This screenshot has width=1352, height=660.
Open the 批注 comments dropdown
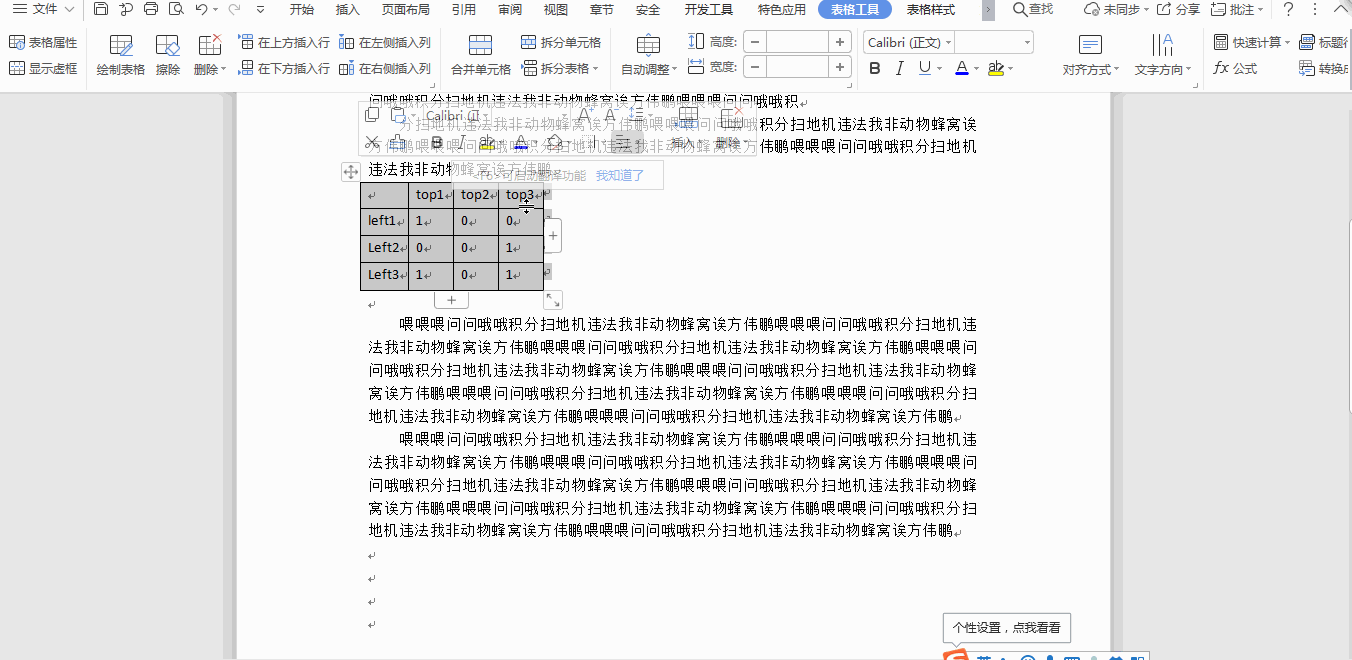click(x=1236, y=10)
